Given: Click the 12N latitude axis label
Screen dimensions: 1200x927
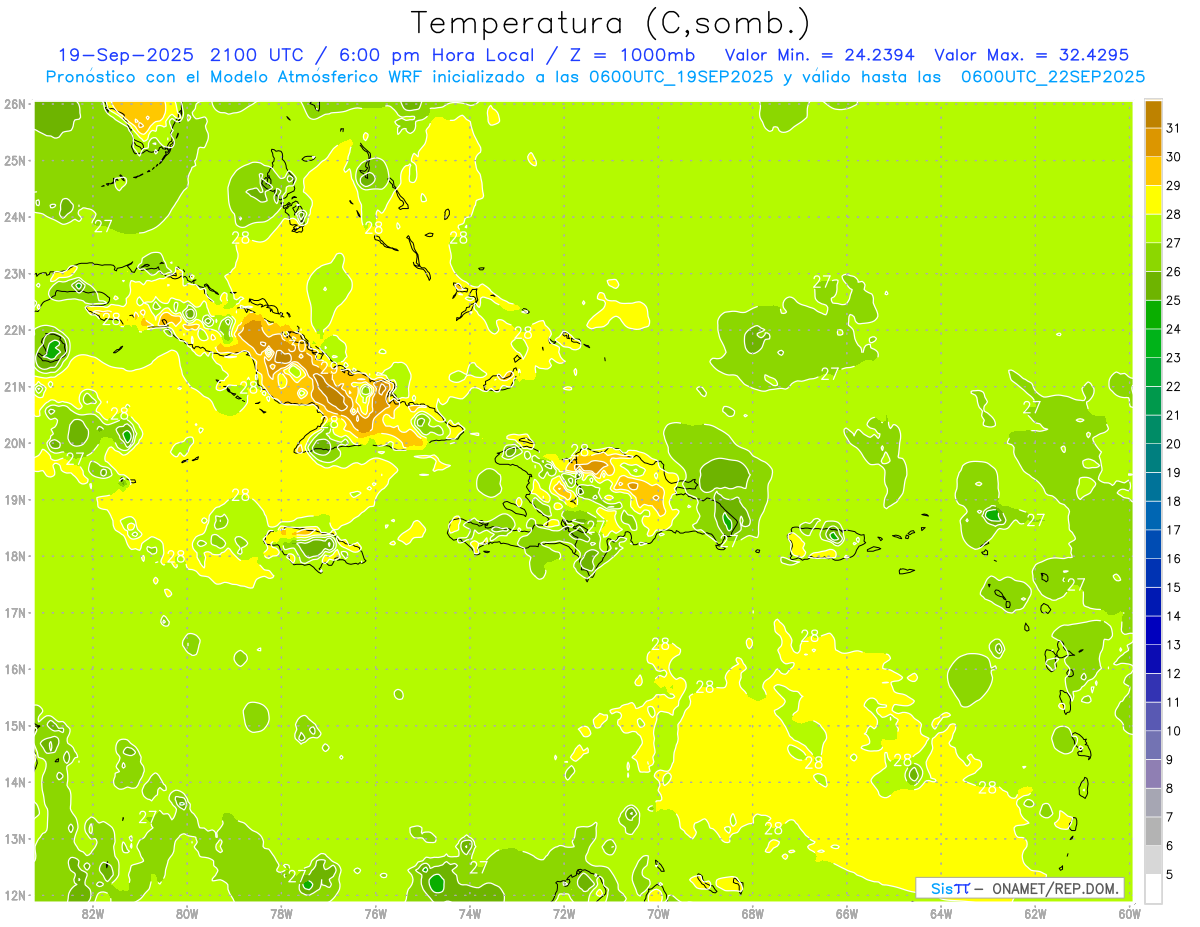Looking at the screenshot, I should (x=14, y=895).
